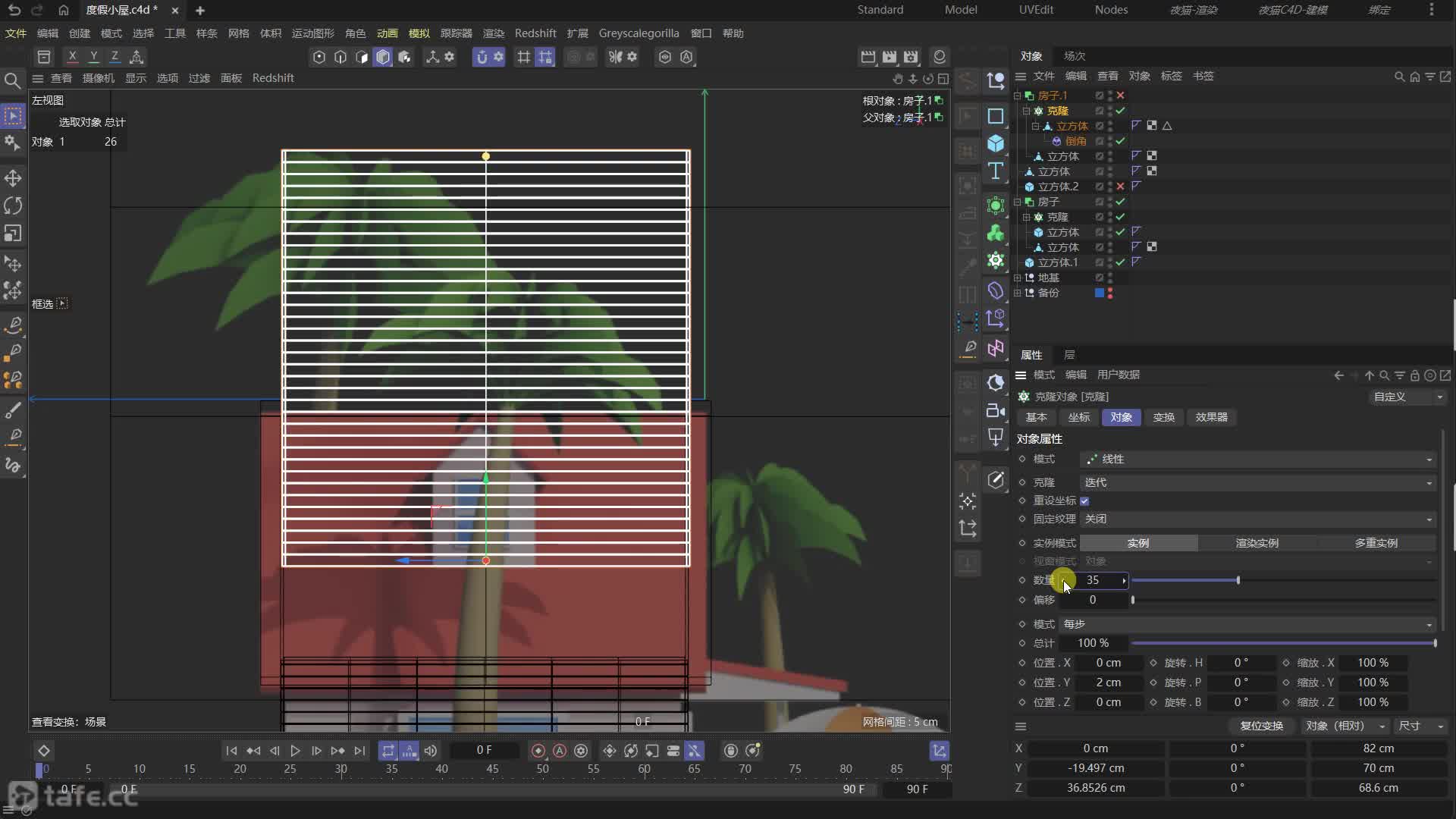1456x819 pixels.
Task: Click attribute manager lock icon
Action: pos(1414,375)
